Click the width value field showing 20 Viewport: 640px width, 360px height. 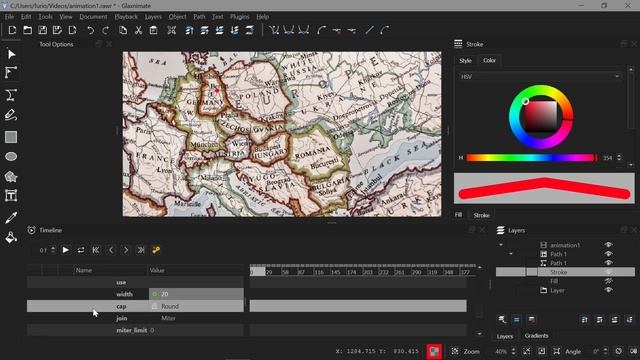click(196, 294)
